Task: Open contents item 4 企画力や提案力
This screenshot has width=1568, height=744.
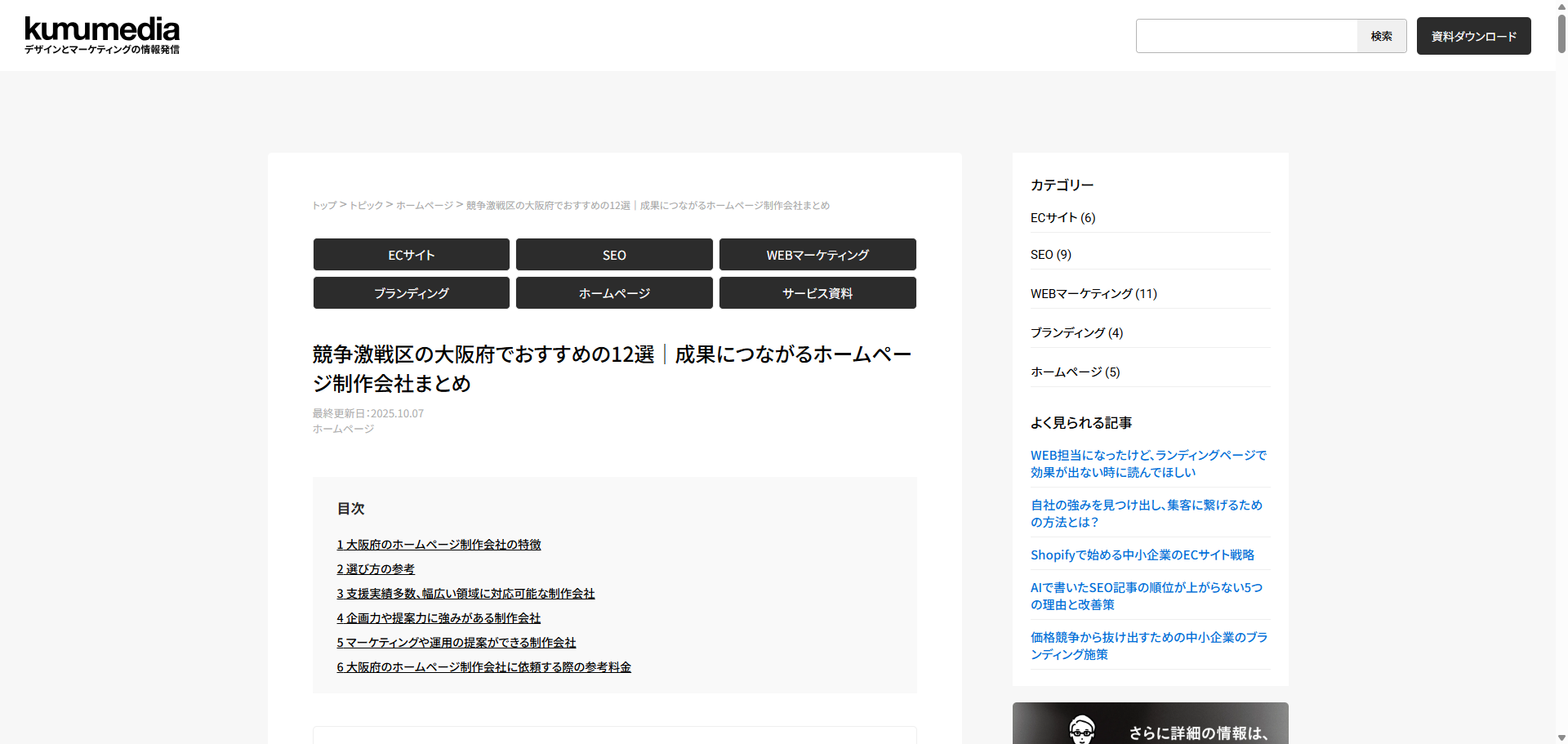Action: tap(439, 618)
